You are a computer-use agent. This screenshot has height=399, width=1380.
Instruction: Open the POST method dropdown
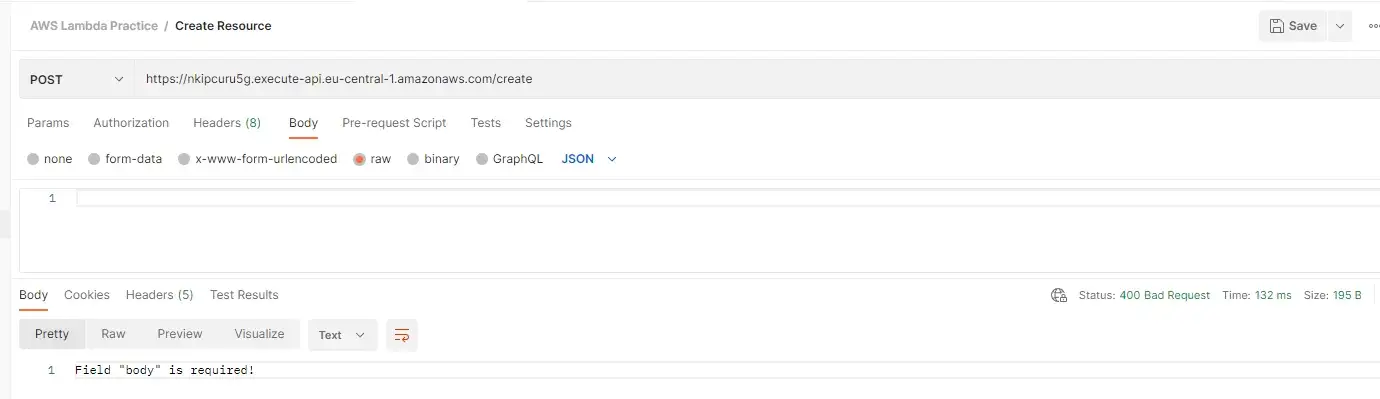coord(76,78)
